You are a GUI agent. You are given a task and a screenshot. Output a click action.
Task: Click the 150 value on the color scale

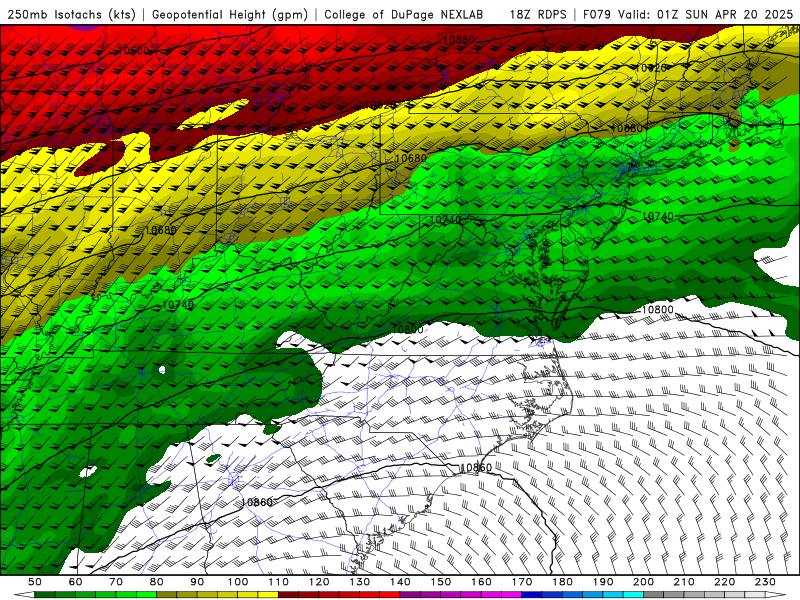(441, 582)
